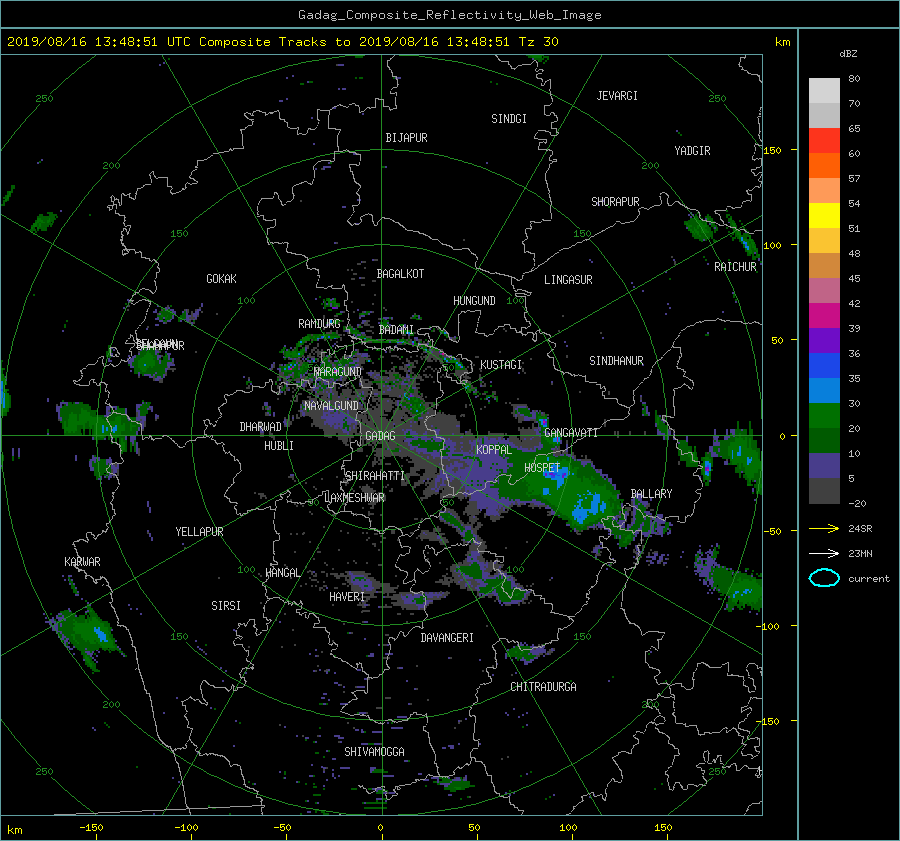Click the HUNGUND city label
Screen dimensions: 900x841
click(474, 301)
